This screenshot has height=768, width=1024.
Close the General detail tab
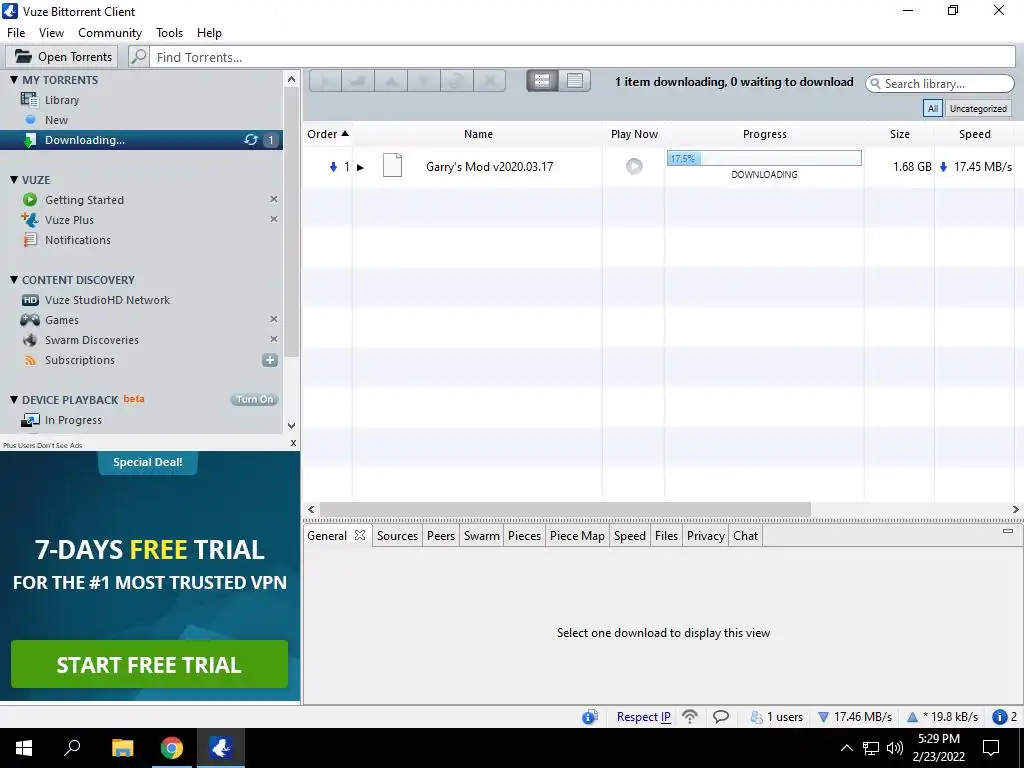[x=360, y=535]
